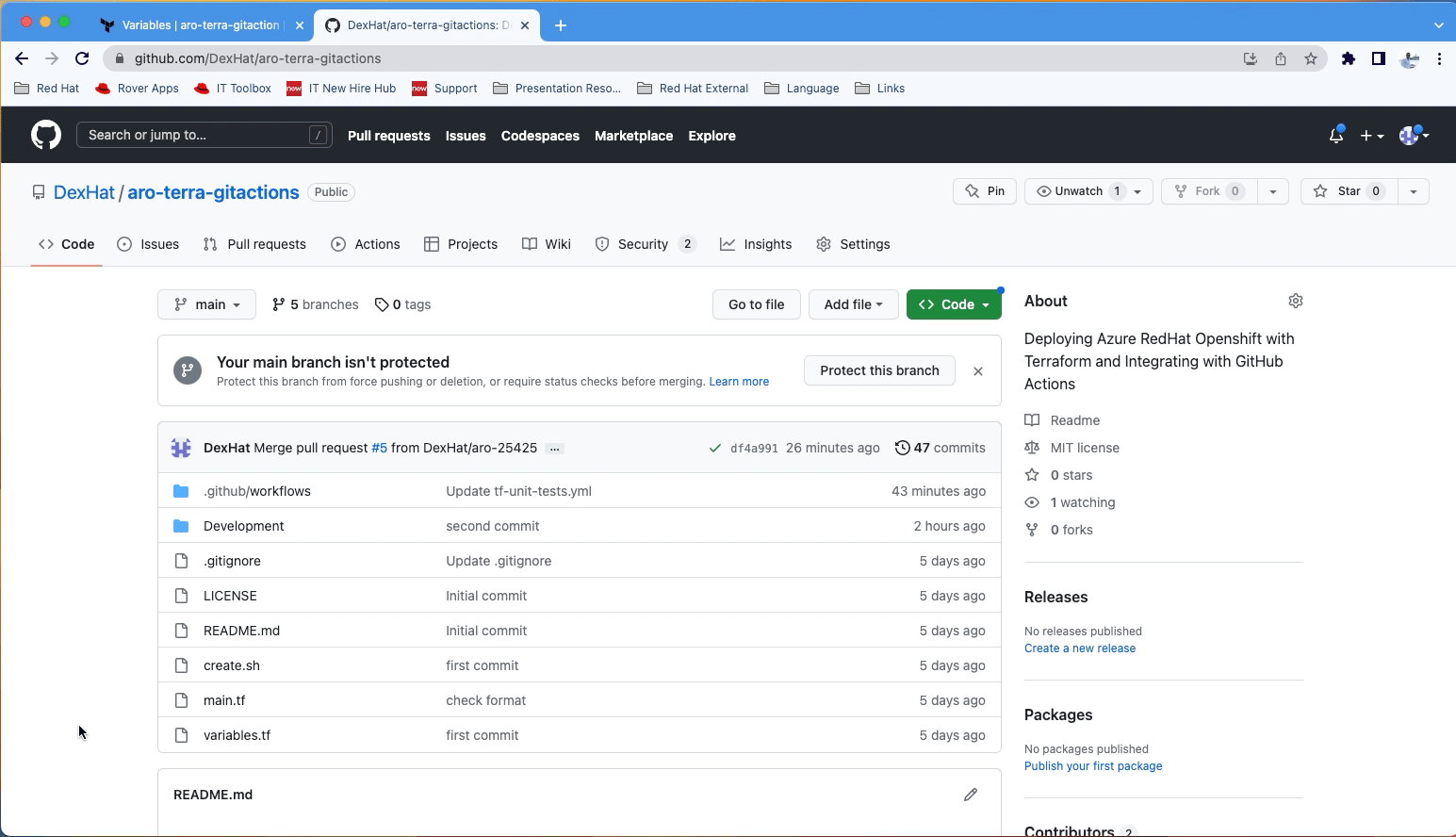Screen dimensions: 1456x837
Task: Click DexHat avatar in latest commit row
Action: 181,448
